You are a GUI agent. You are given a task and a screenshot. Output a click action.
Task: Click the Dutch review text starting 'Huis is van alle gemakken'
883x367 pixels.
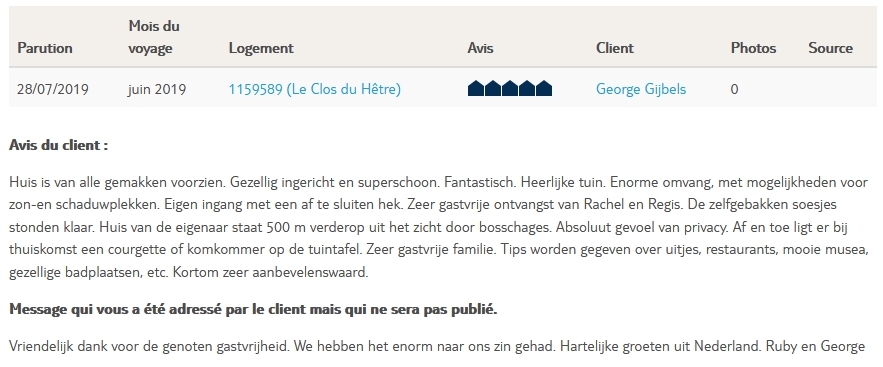pyautogui.click(x=439, y=227)
